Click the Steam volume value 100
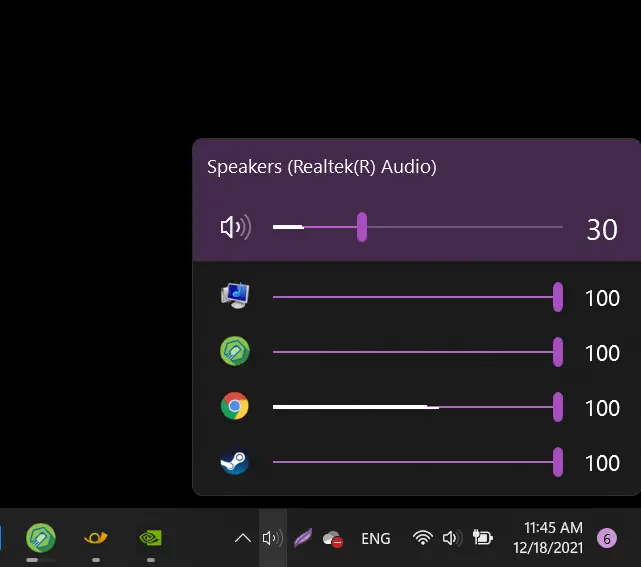Image resolution: width=641 pixels, height=567 pixels. point(602,463)
